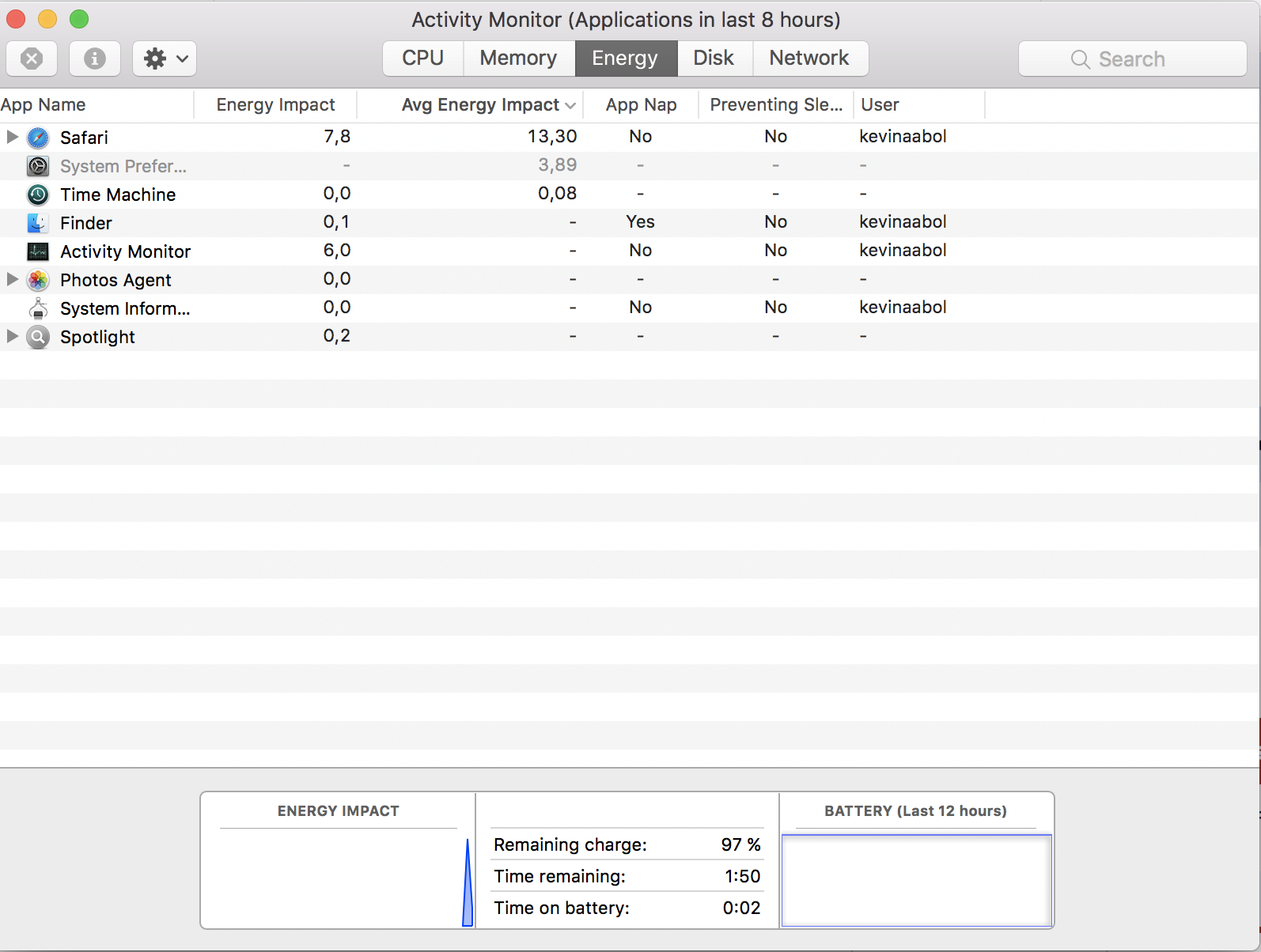The image size is (1261, 952).
Task: Sort by App Name column header
Action: (x=97, y=105)
